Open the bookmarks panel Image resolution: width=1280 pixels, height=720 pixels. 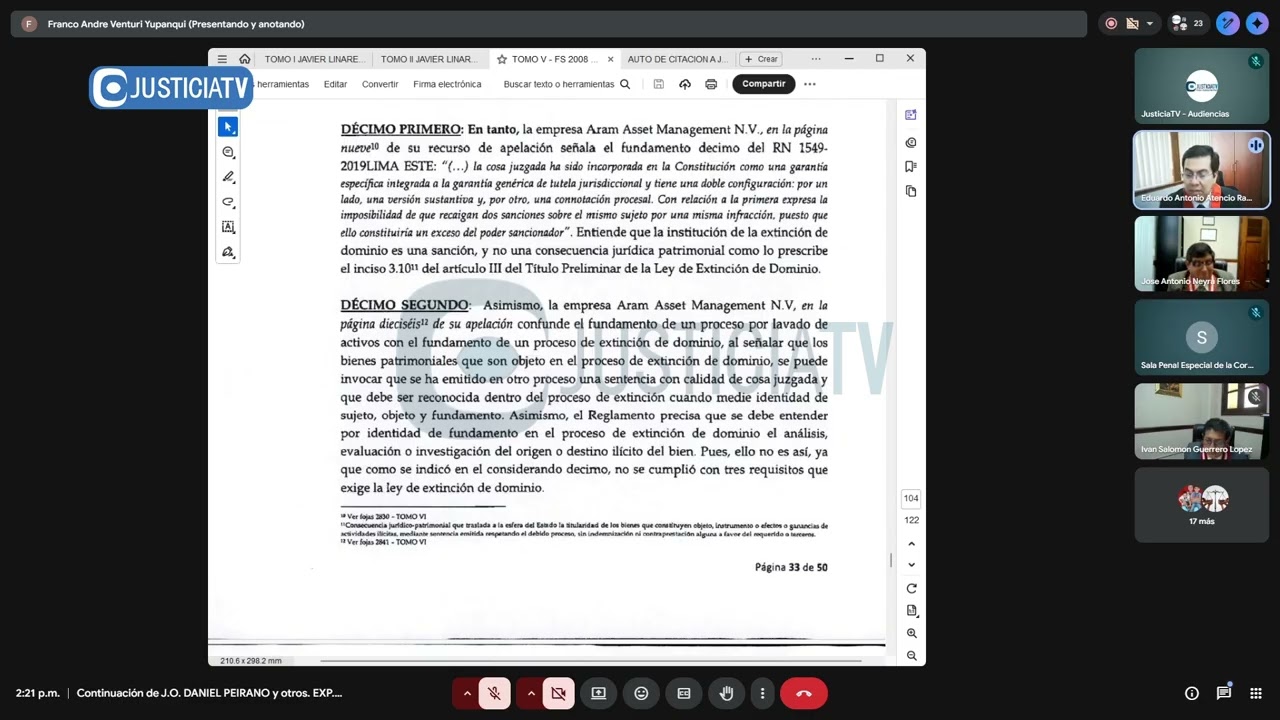(x=910, y=167)
